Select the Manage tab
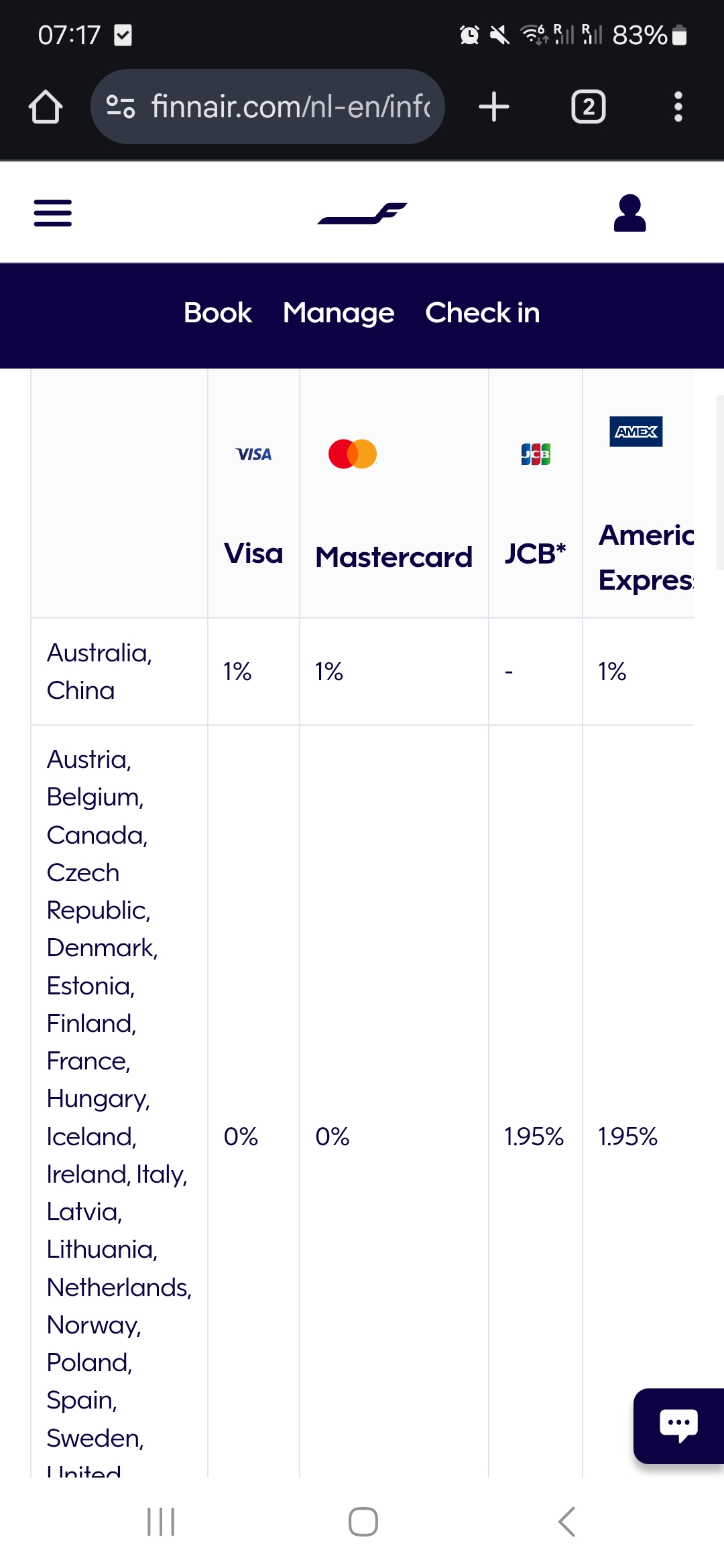 [339, 313]
